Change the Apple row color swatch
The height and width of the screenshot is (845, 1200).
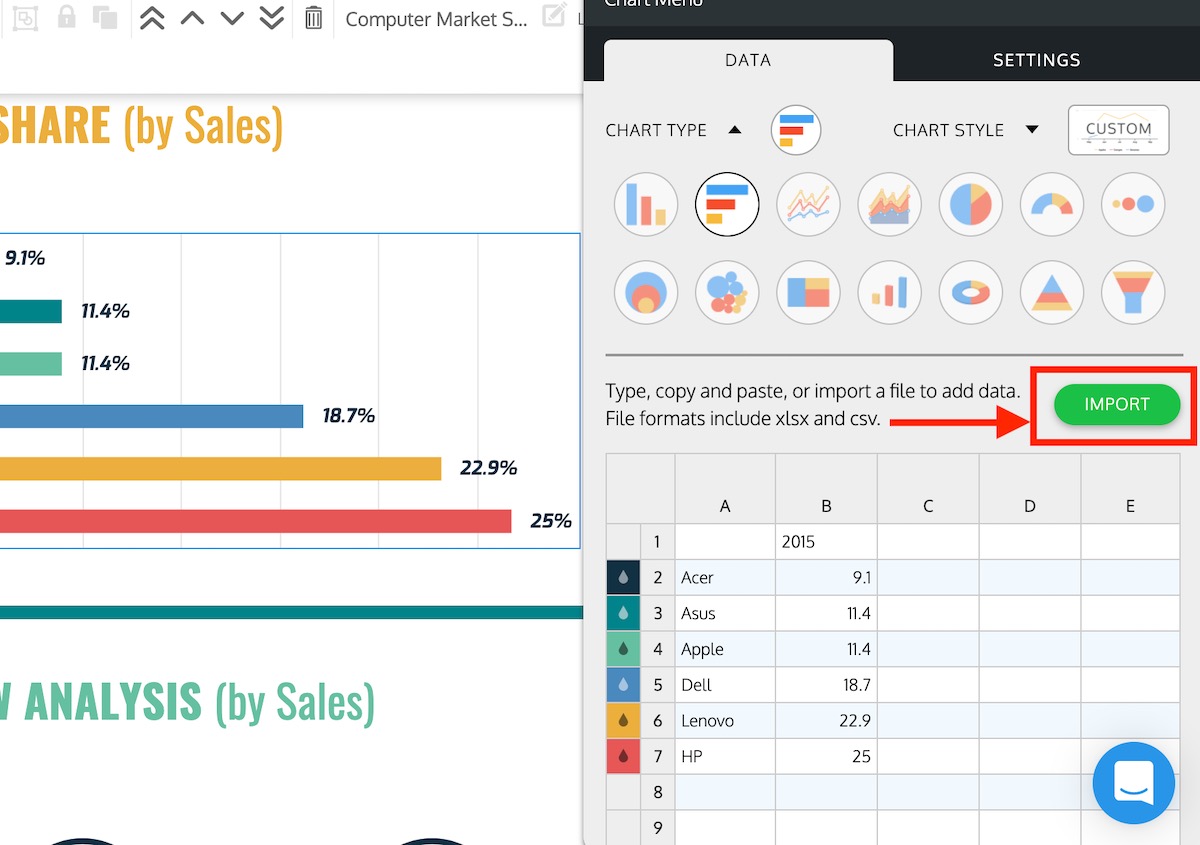pyautogui.click(x=623, y=649)
